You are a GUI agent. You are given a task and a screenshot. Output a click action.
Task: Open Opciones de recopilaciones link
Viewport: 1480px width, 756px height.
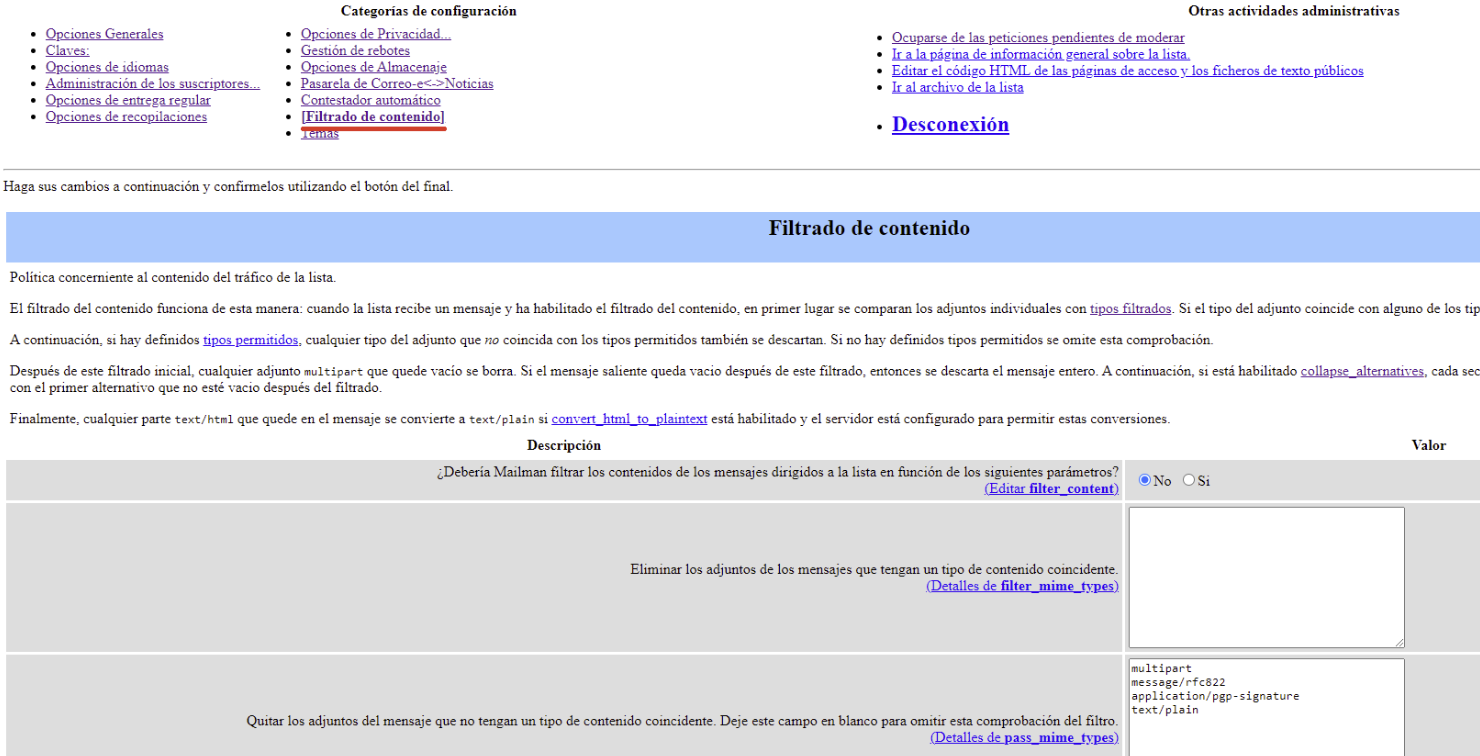point(126,117)
